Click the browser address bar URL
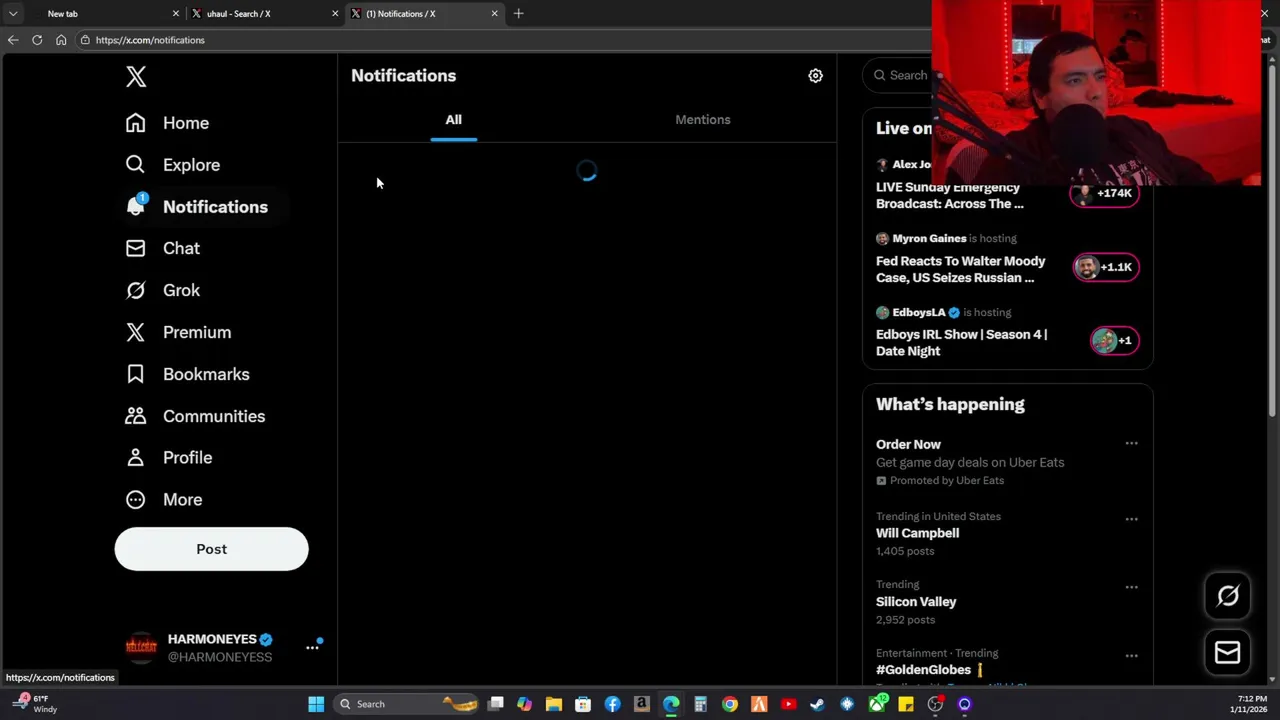The height and width of the screenshot is (720, 1280). (150, 40)
